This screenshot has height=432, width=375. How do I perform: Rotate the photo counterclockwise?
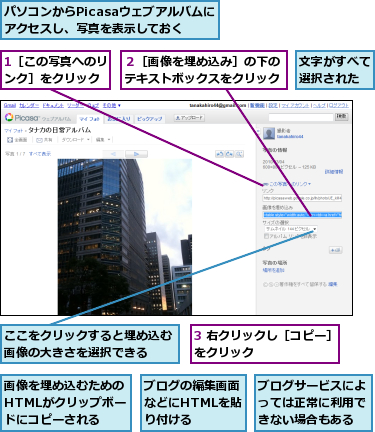click(x=220, y=154)
